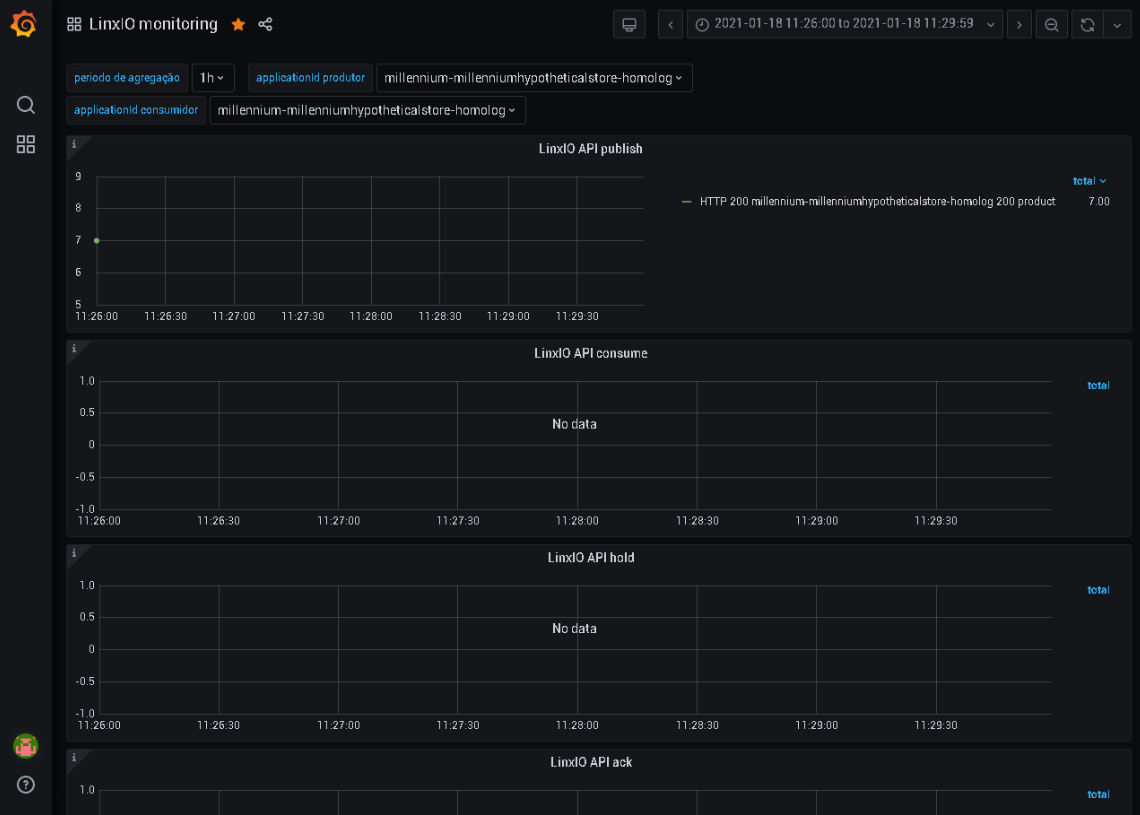This screenshot has height=815, width=1140.
Task: Open LinxIO API publish panel title menu
Action: pos(590,148)
